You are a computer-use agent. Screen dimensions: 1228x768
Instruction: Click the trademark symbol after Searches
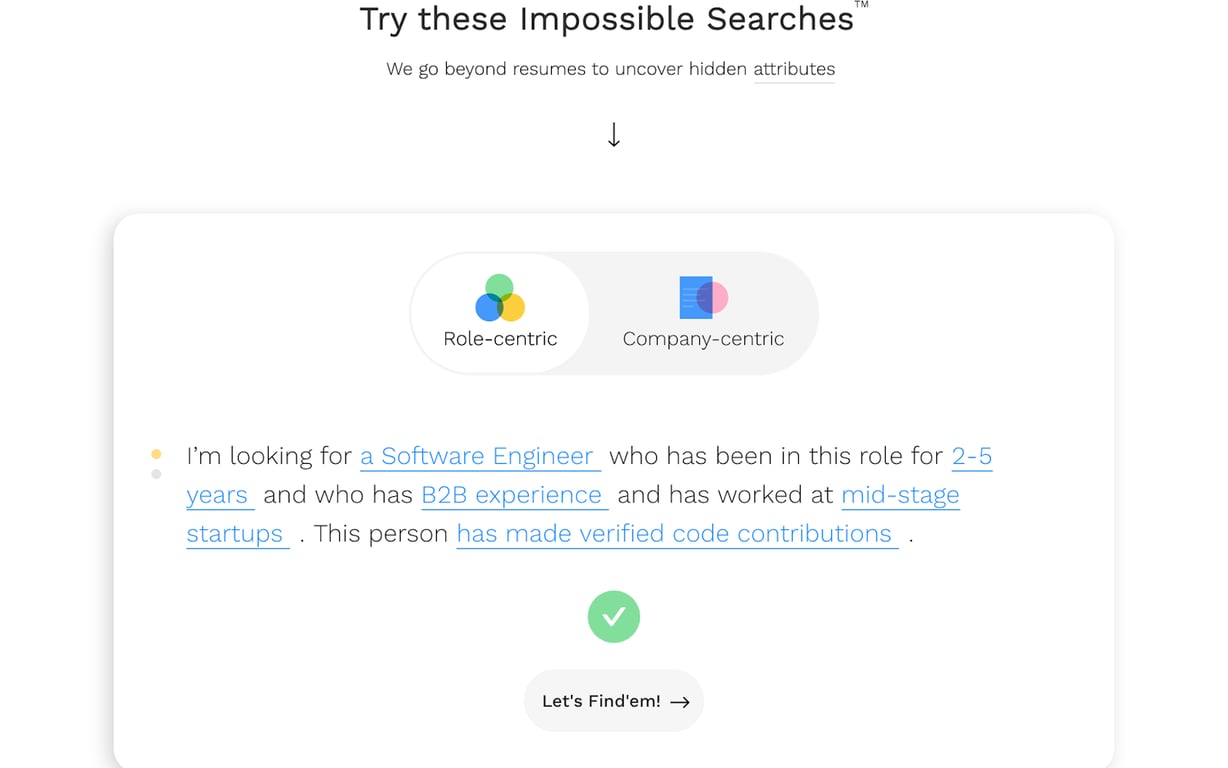861,6
